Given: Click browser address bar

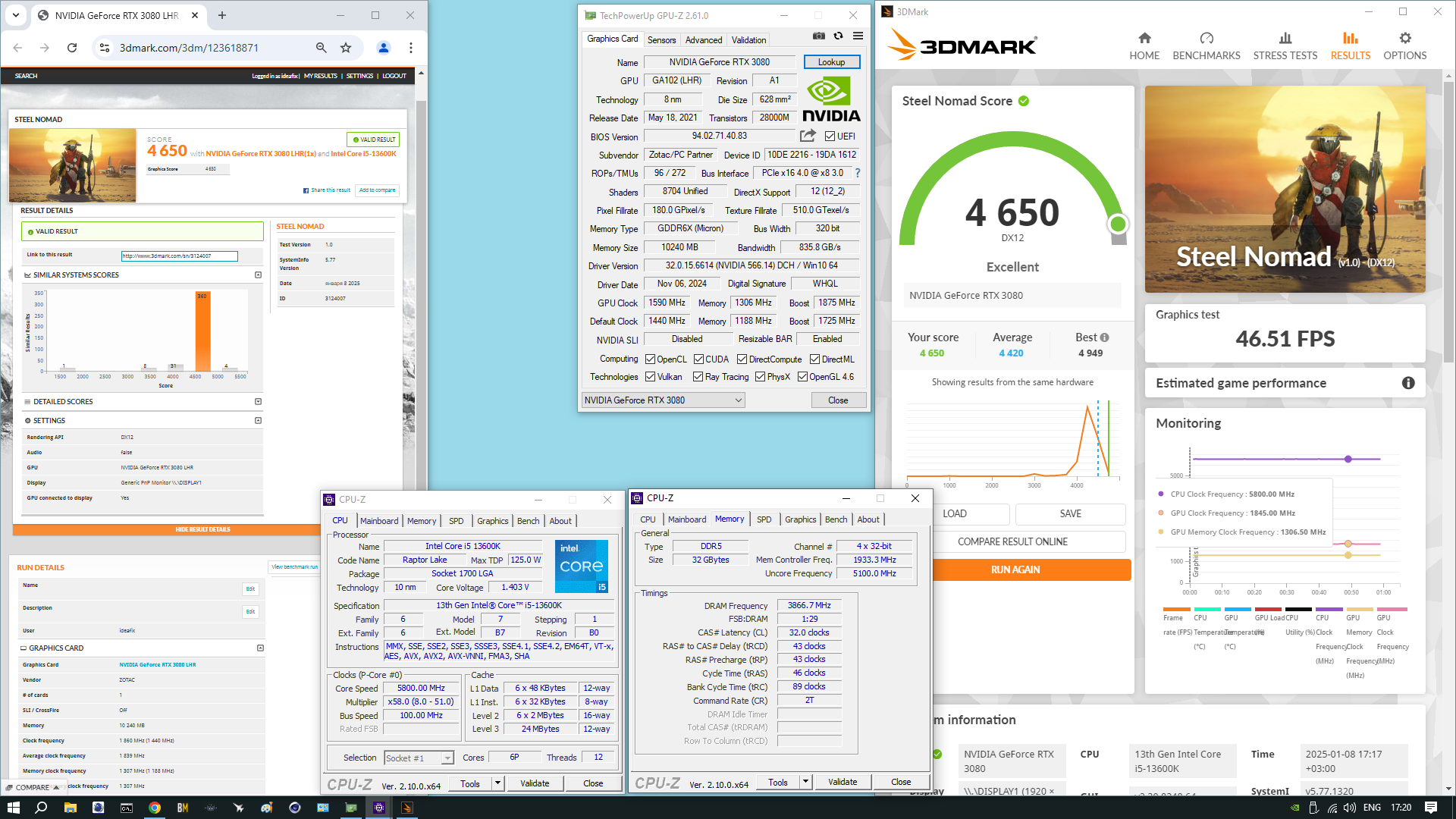Looking at the screenshot, I should coord(212,48).
